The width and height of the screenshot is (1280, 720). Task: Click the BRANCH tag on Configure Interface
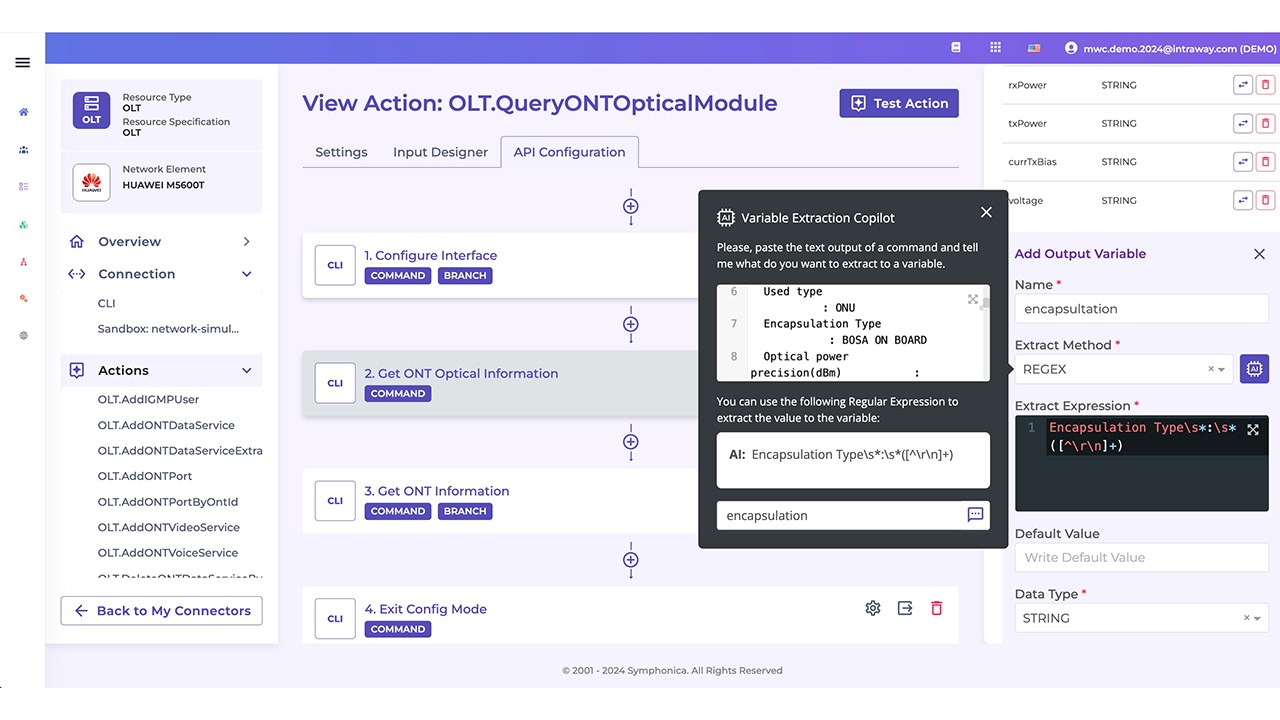465,276
